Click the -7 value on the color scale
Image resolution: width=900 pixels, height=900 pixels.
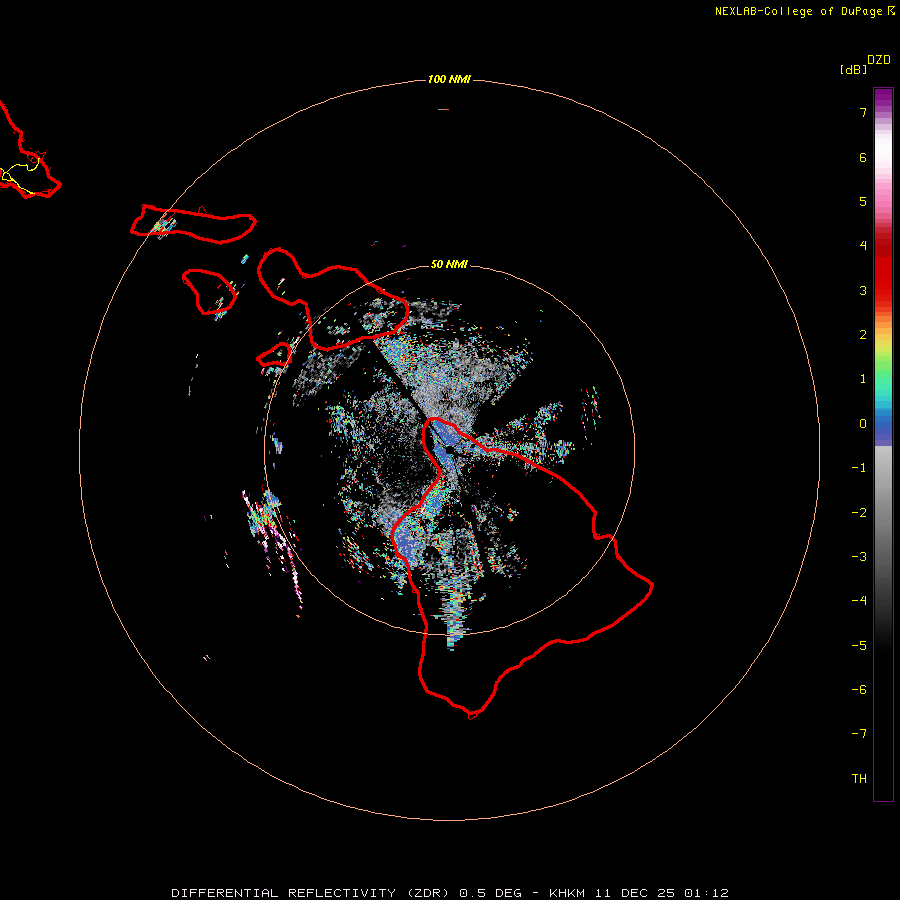point(859,734)
